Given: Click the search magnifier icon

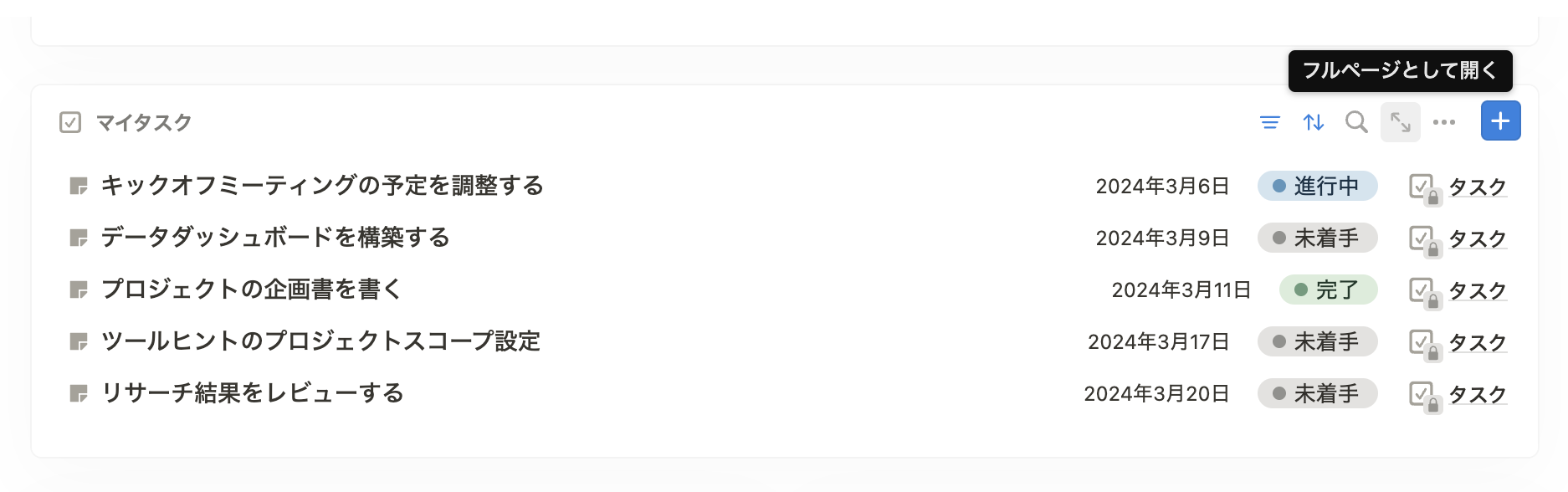Looking at the screenshot, I should coord(1356,122).
